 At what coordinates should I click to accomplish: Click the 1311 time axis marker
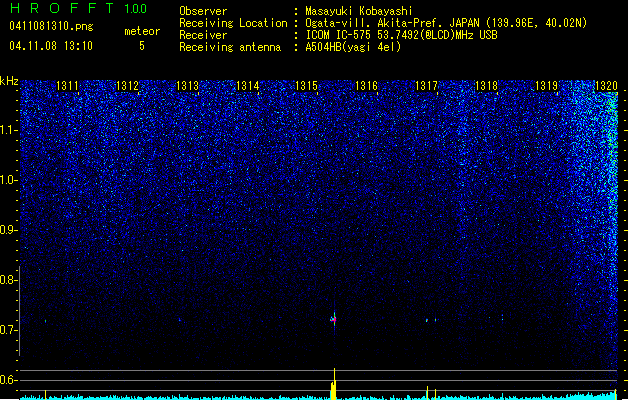(67, 86)
